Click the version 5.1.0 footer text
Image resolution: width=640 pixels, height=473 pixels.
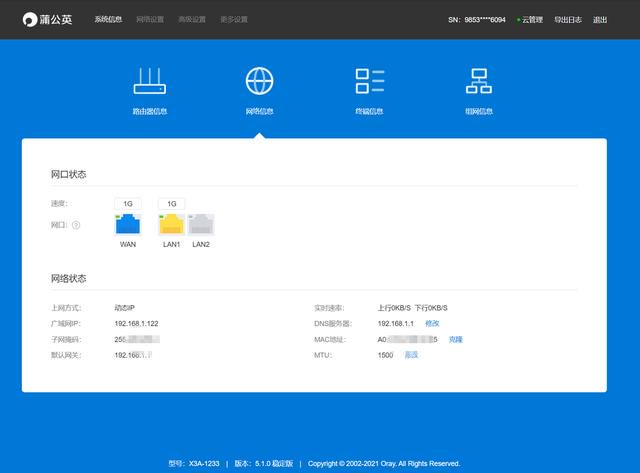point(264,464)
